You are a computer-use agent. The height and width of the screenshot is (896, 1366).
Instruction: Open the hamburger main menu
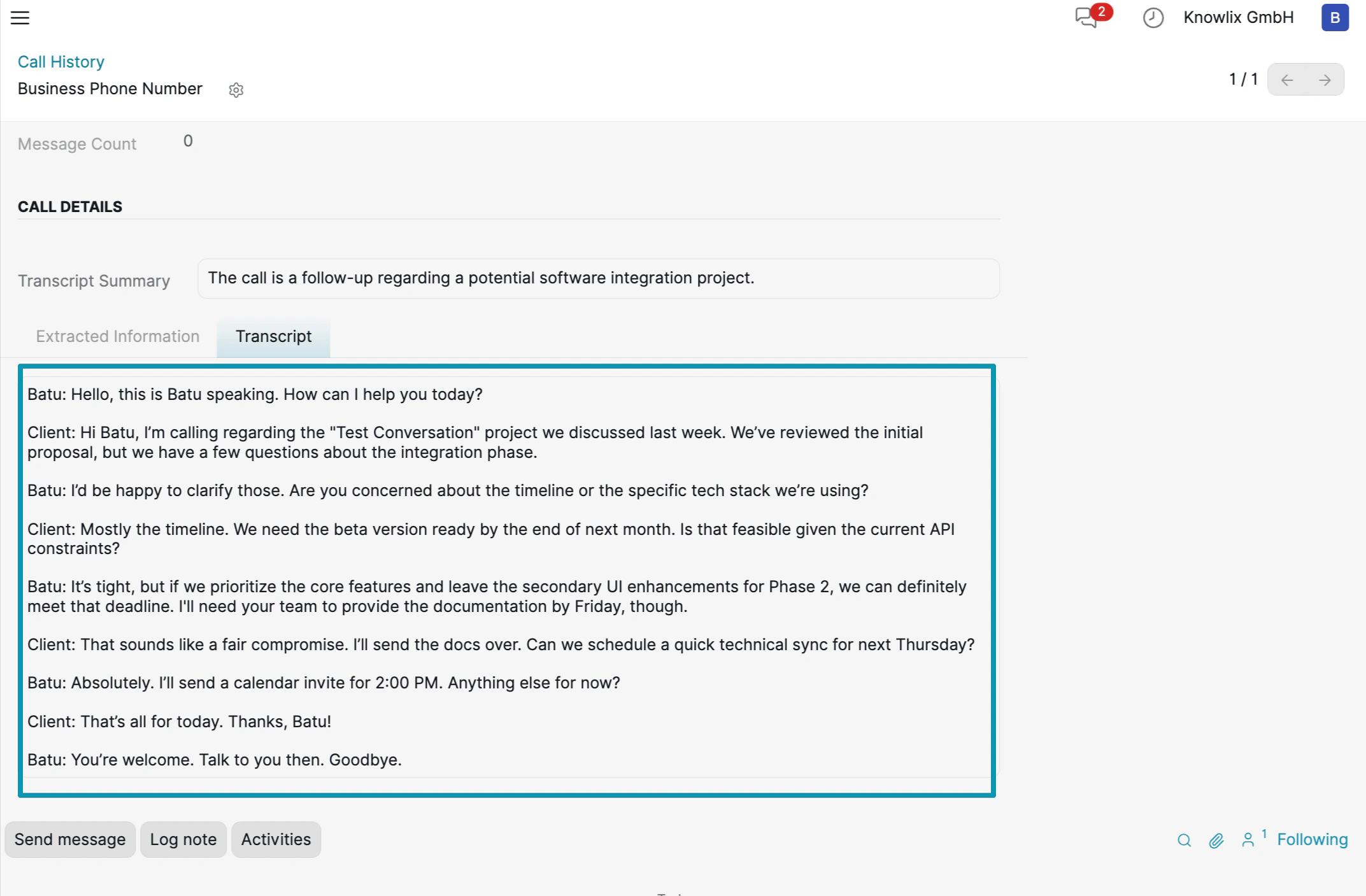[x=20, y=18]
